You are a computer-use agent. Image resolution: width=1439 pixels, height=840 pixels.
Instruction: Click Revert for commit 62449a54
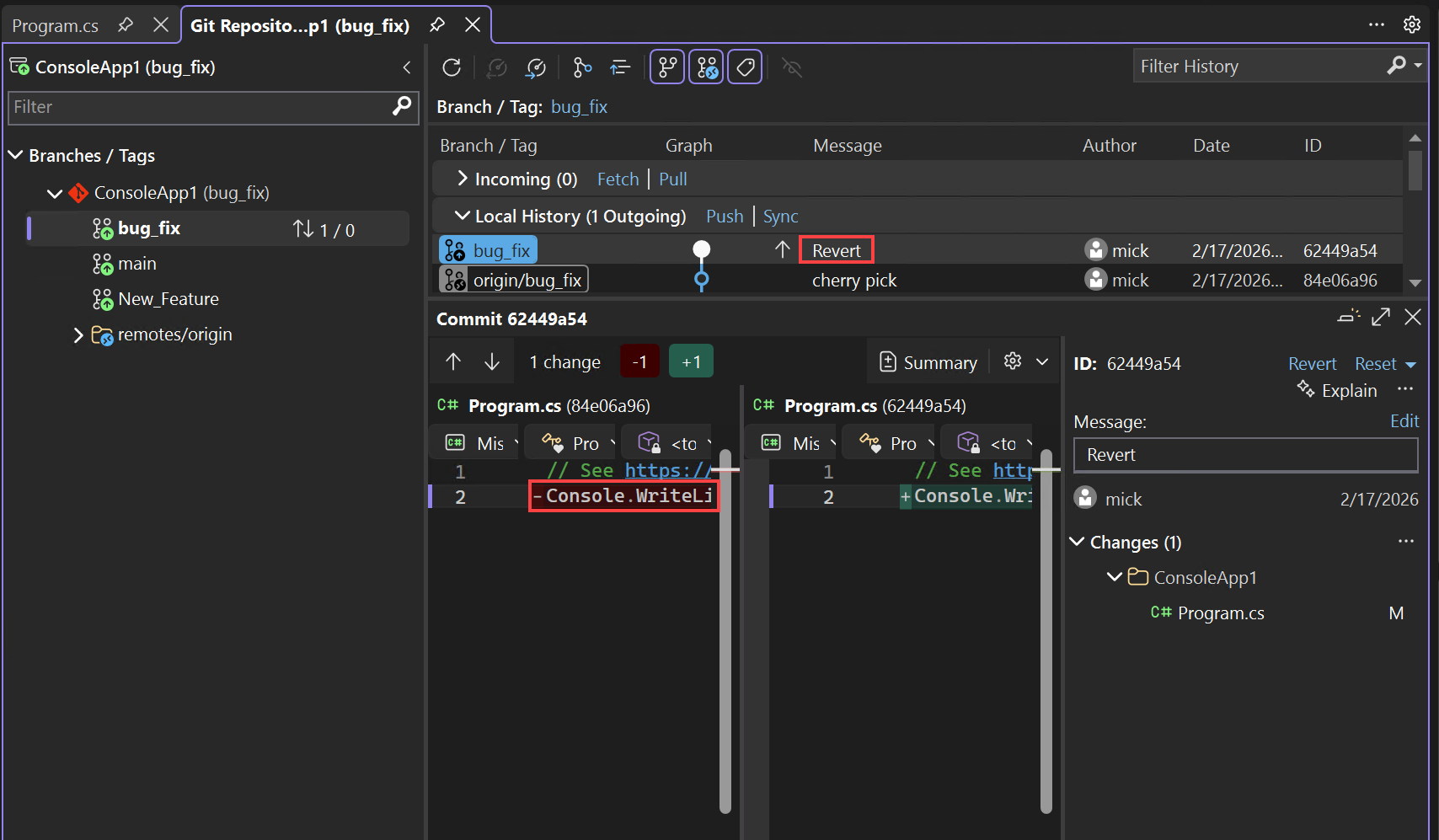click(1312, 363)
